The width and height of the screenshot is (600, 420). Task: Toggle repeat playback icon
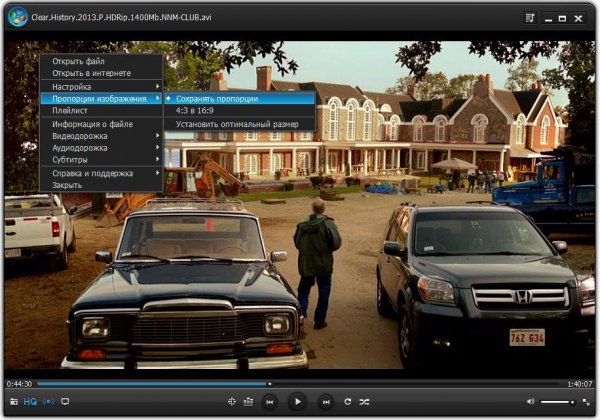point(347,402)
